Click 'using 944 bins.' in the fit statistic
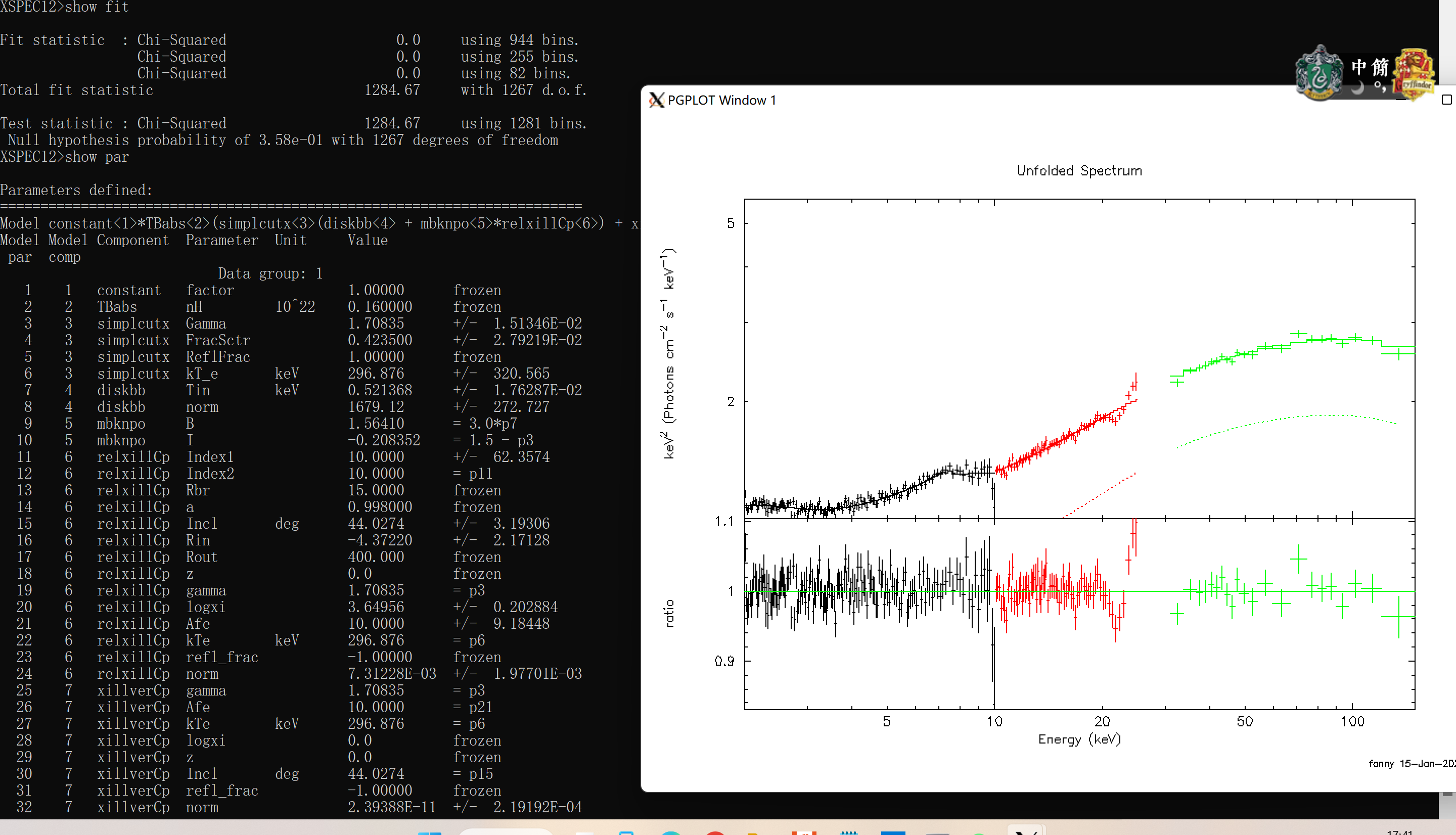Image resolution: width=1456 pixels, height=835 pixels. click(x=520, y=39)
